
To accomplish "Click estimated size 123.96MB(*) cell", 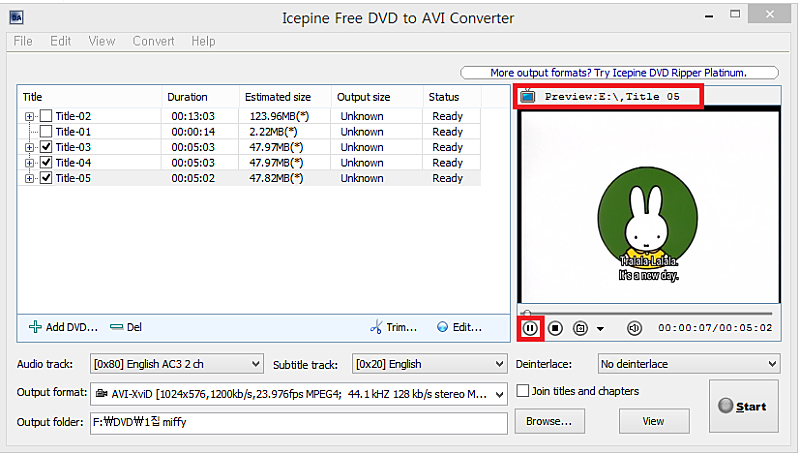I will [x=279, y=116].
